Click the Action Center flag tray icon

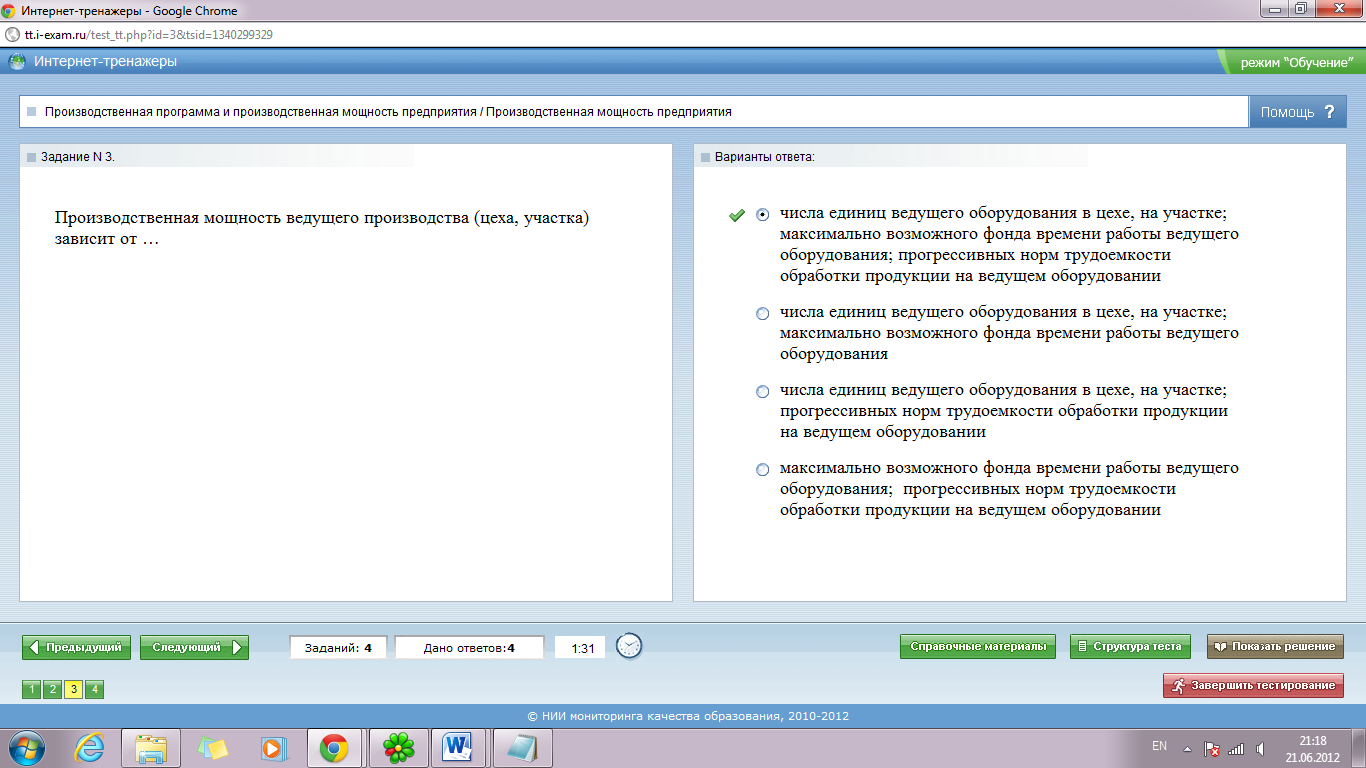pos(1211,748)
